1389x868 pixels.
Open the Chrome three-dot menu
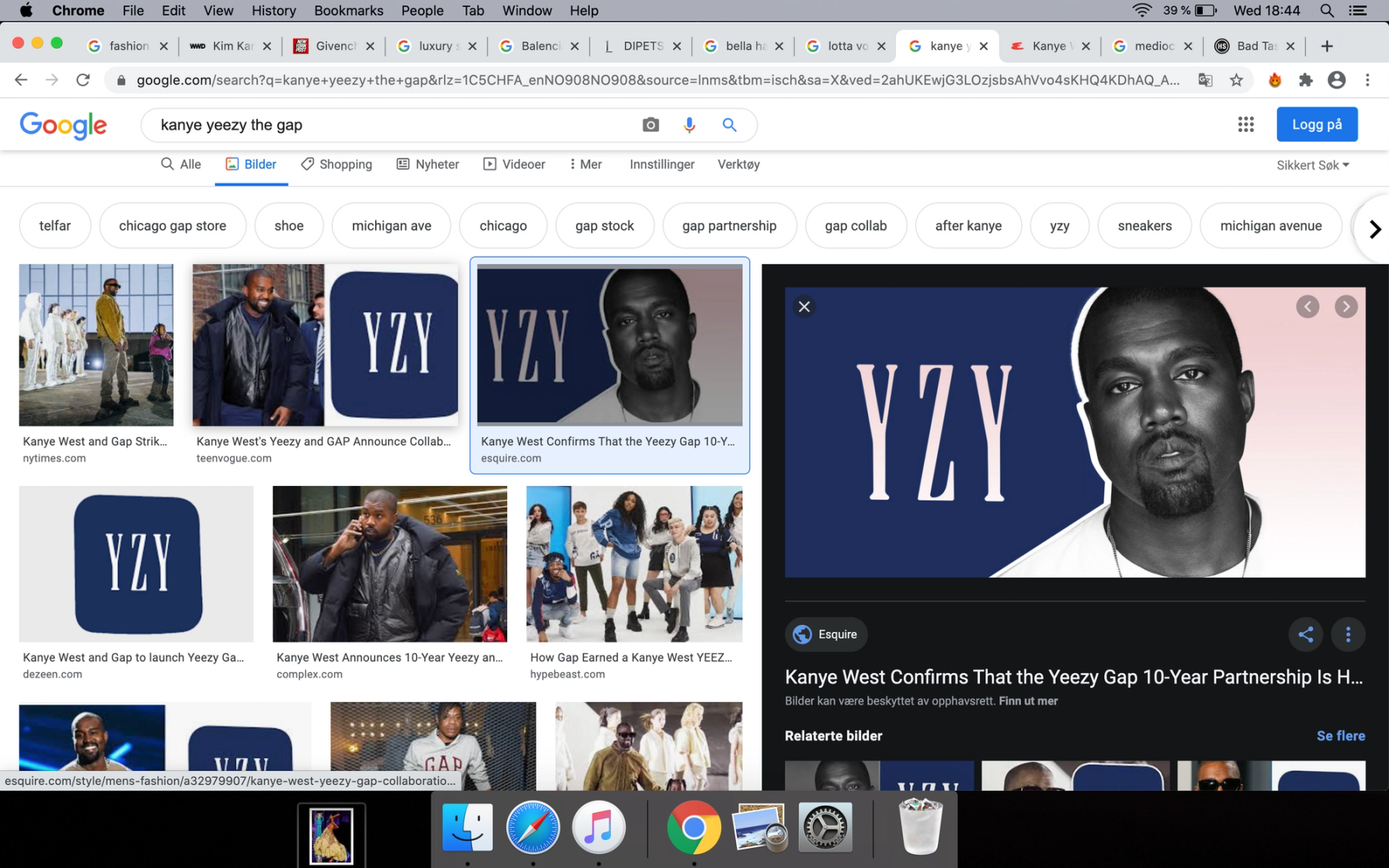coord(1367,80)
